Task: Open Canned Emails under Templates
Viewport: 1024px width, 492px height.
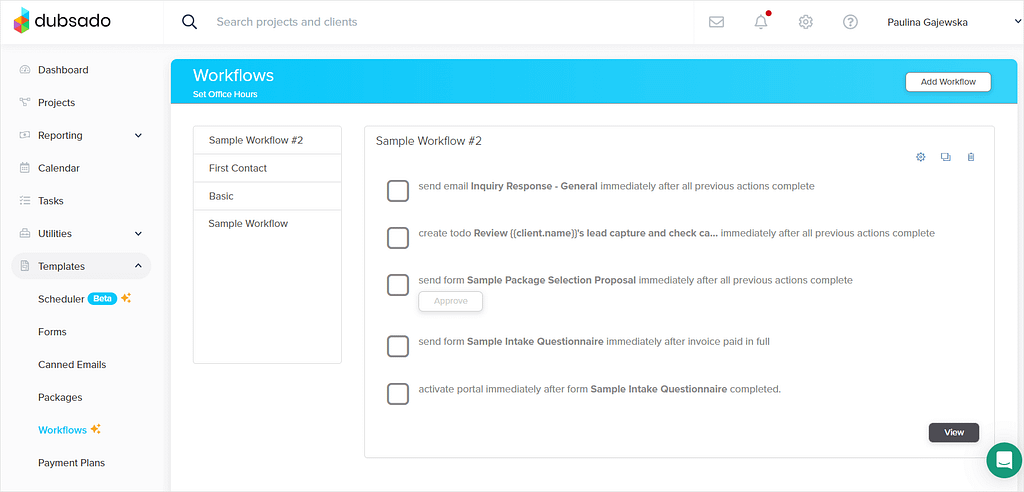Action: point(72,364)
